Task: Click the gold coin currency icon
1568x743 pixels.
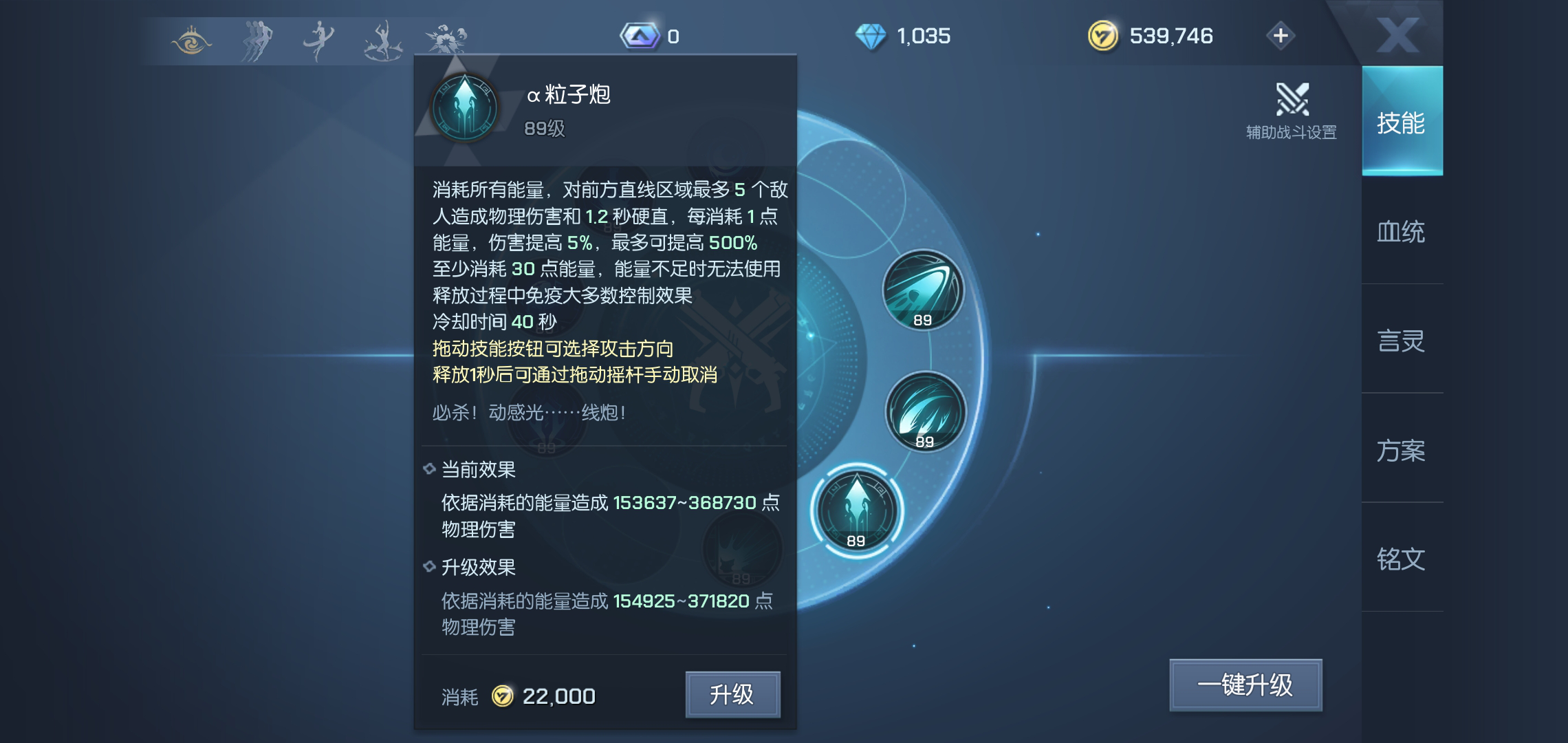Action: click(x=1103, y=36)
